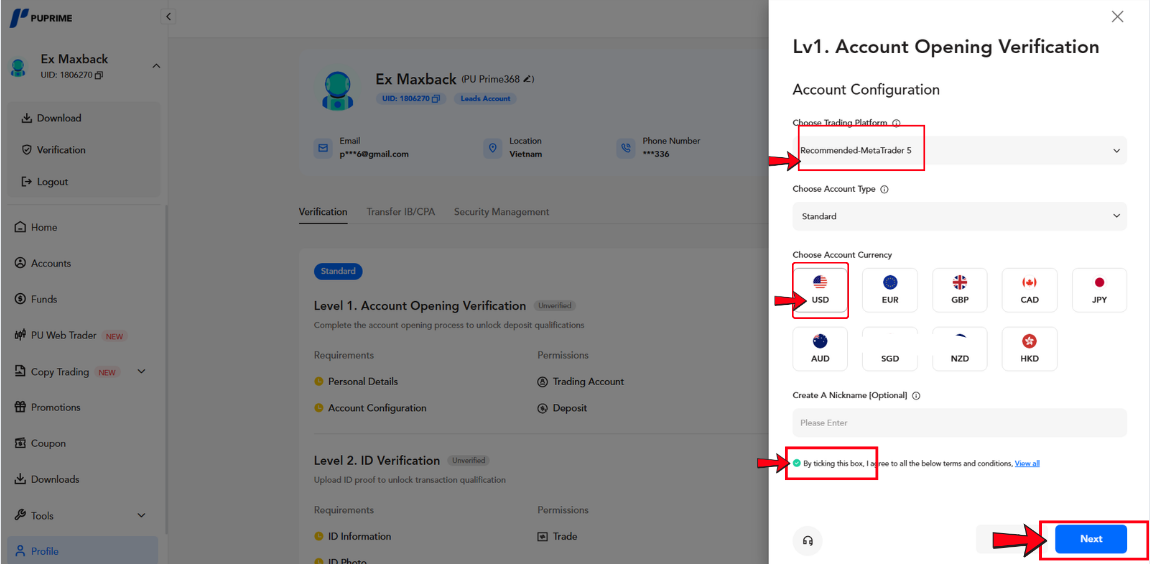The width and height of the screenshot is (1150, 564).
Task: Click info icon next to Choose Account Type
Action: tap(884, 189)
